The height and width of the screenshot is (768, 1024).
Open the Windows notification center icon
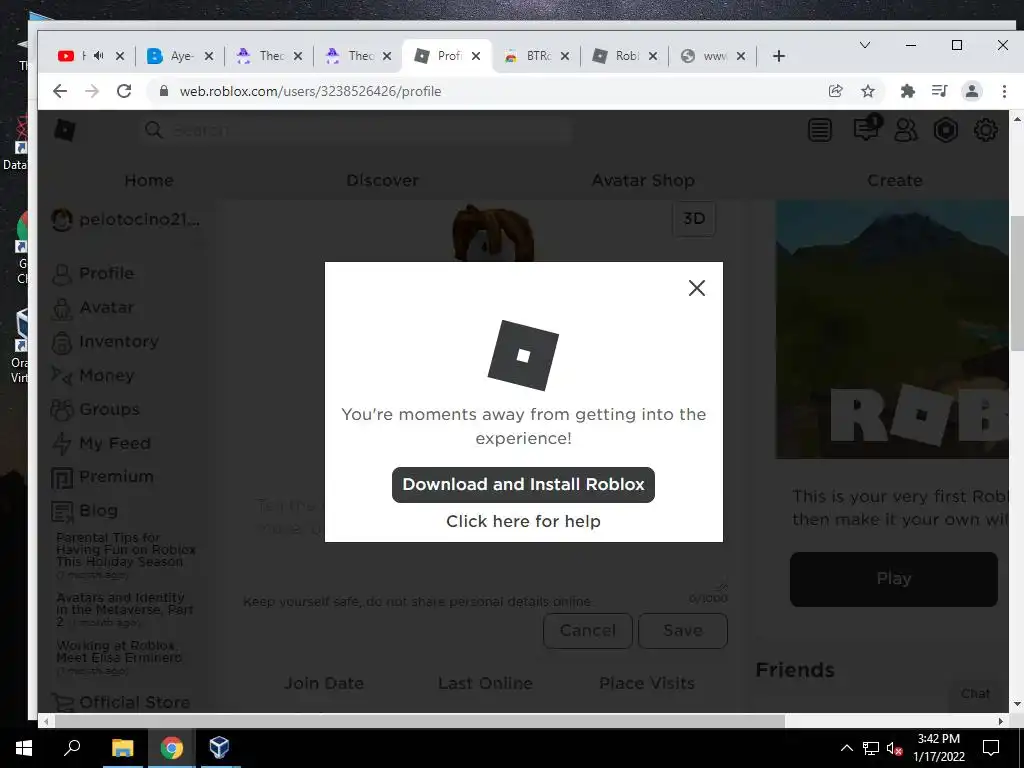(x=991, y=748)
